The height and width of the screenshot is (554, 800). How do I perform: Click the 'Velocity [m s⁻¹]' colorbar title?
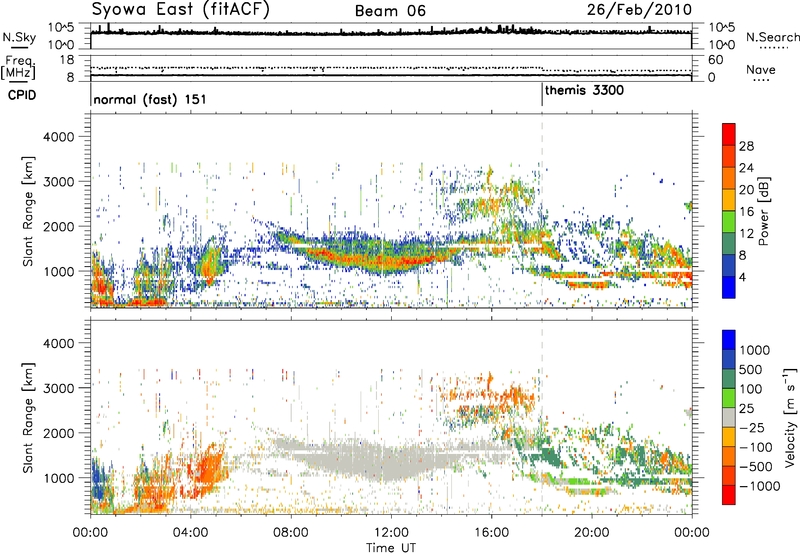point(790,417)
